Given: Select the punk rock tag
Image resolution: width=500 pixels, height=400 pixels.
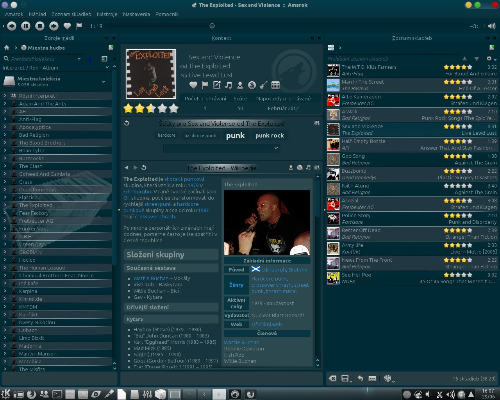Looking at the screenshot, I should (x=270, y=135).
